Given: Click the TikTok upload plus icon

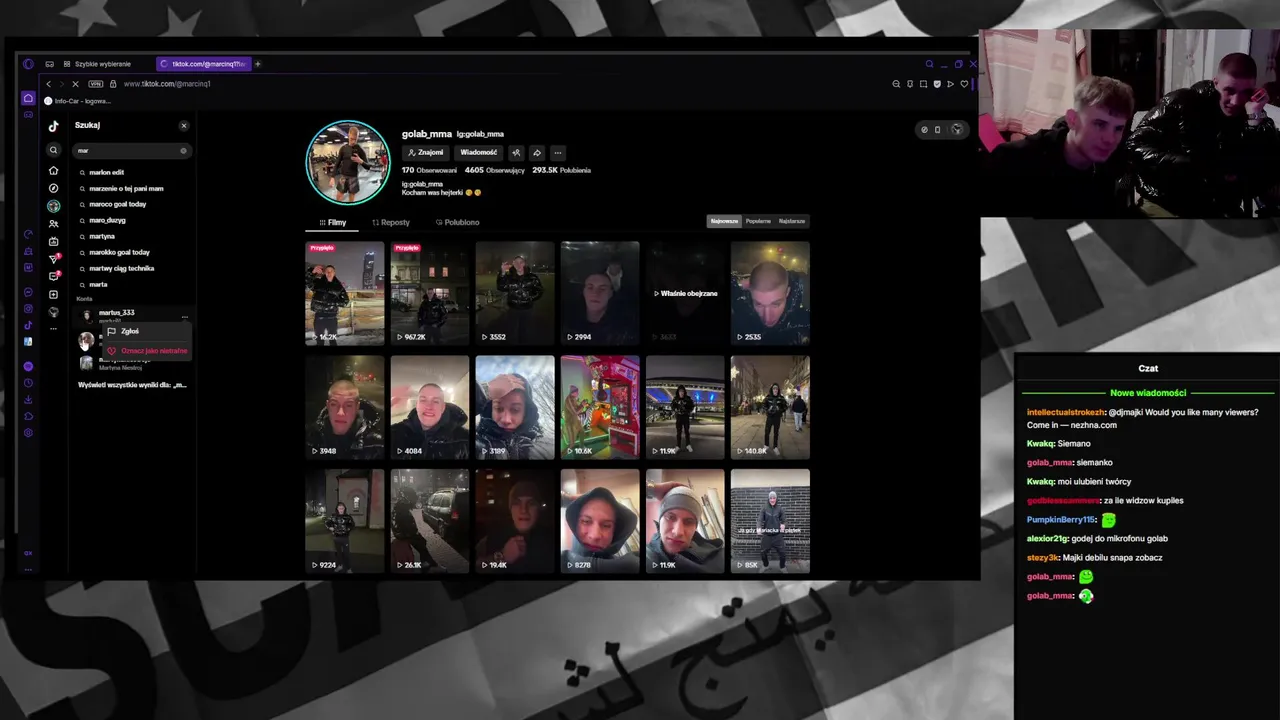Looking at the screenshot, I should click(x=54, y=295).
